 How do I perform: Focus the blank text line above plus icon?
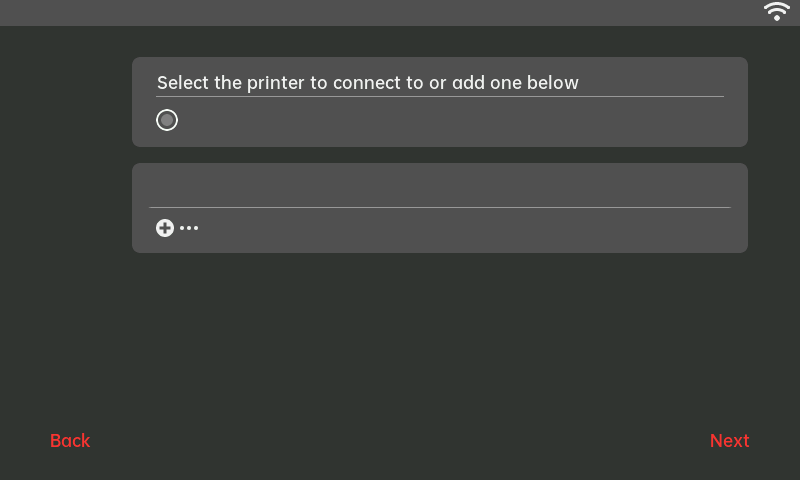point(440,188)
